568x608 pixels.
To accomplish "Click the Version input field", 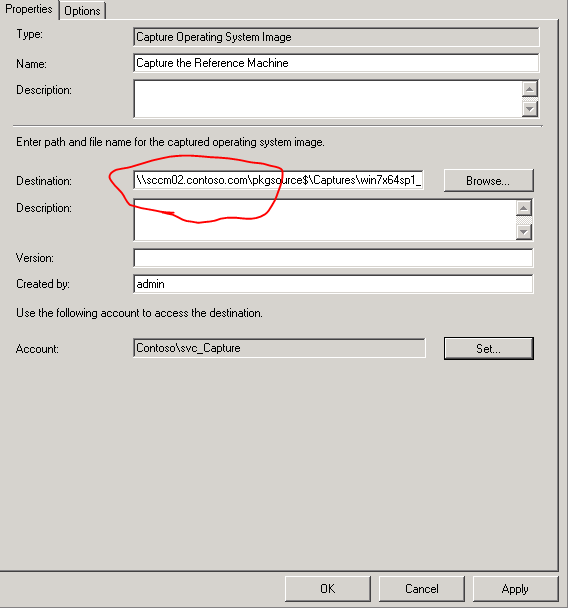I will [333, 258].
